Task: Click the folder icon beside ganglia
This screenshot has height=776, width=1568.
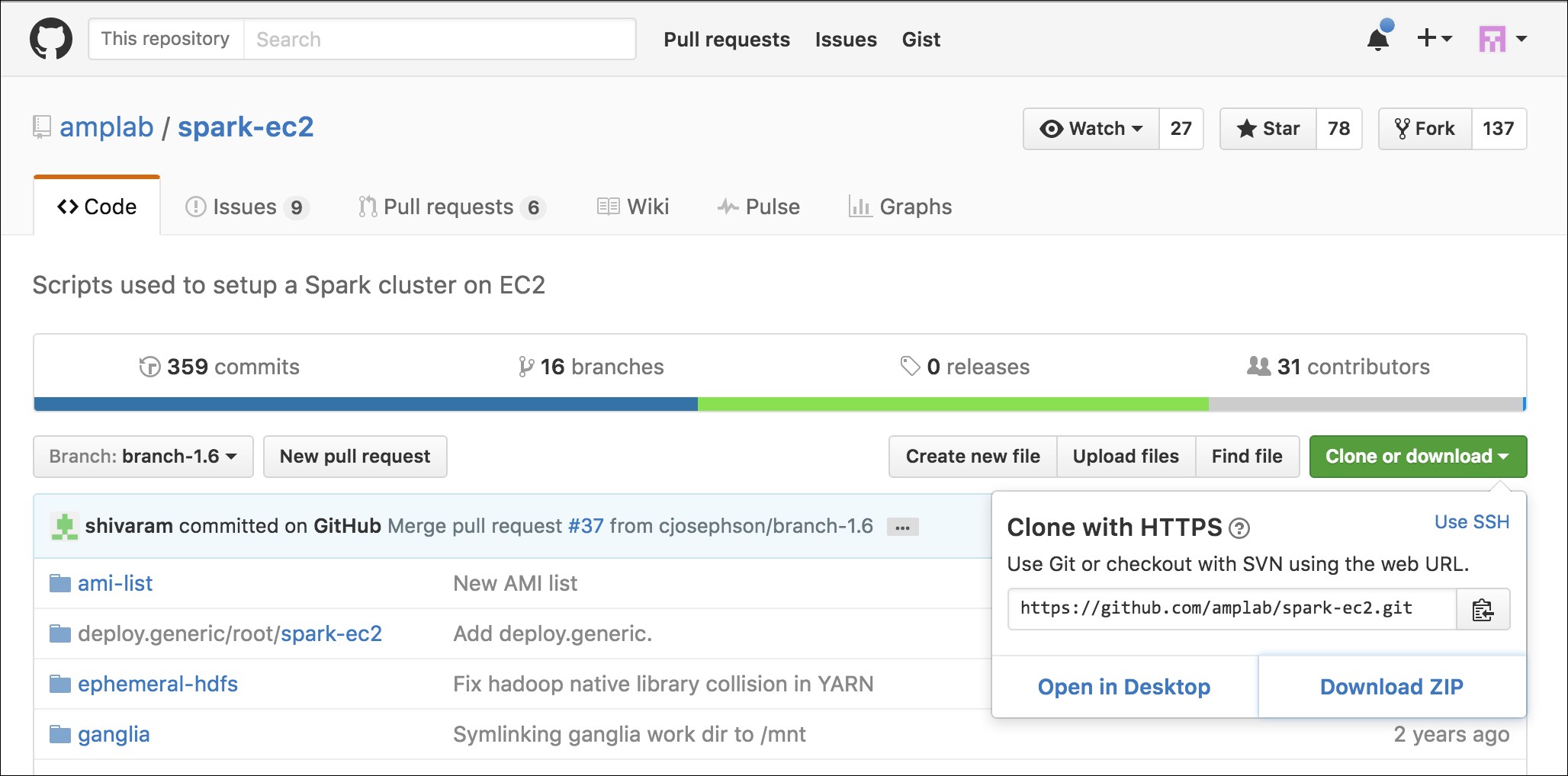Action: coord(60,734)
